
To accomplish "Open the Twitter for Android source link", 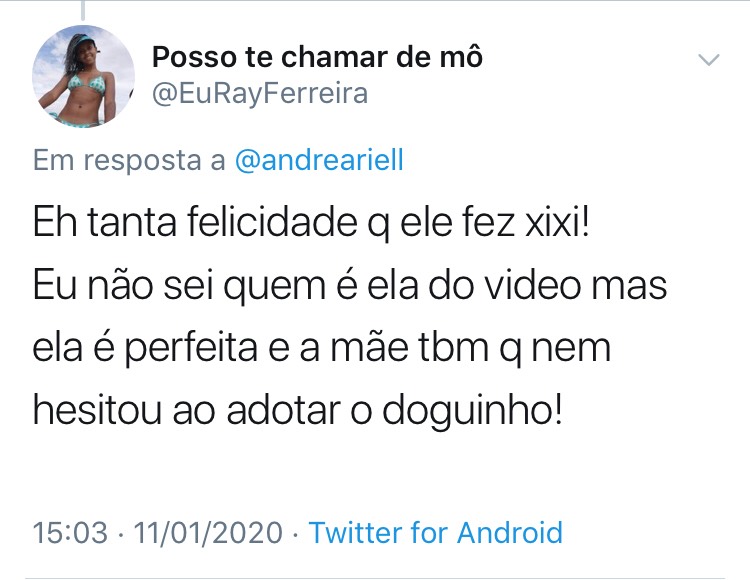I will tap(436, 532).
